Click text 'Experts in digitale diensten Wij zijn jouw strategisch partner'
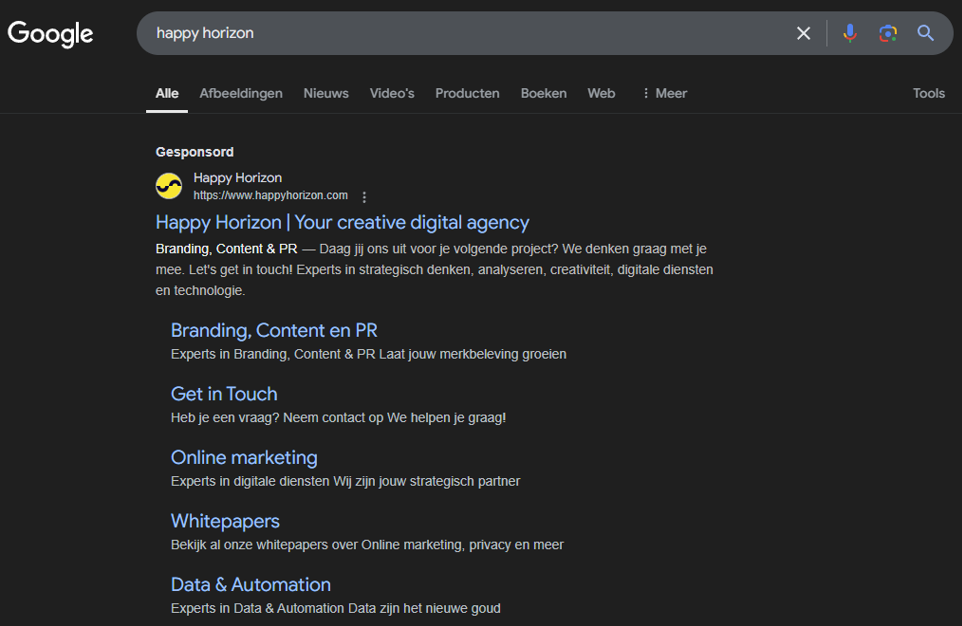The image size is (962, 626). coord(345,481)
